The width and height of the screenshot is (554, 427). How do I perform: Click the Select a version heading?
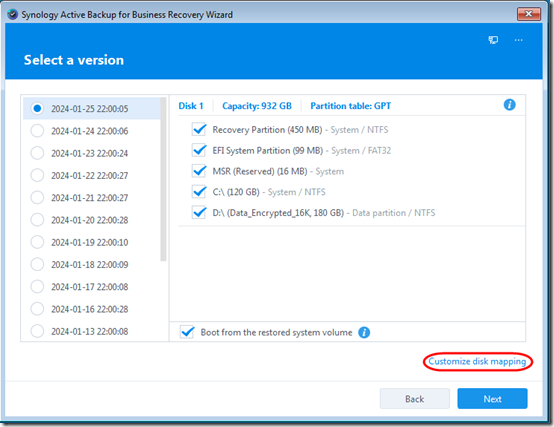pos(74,60)
